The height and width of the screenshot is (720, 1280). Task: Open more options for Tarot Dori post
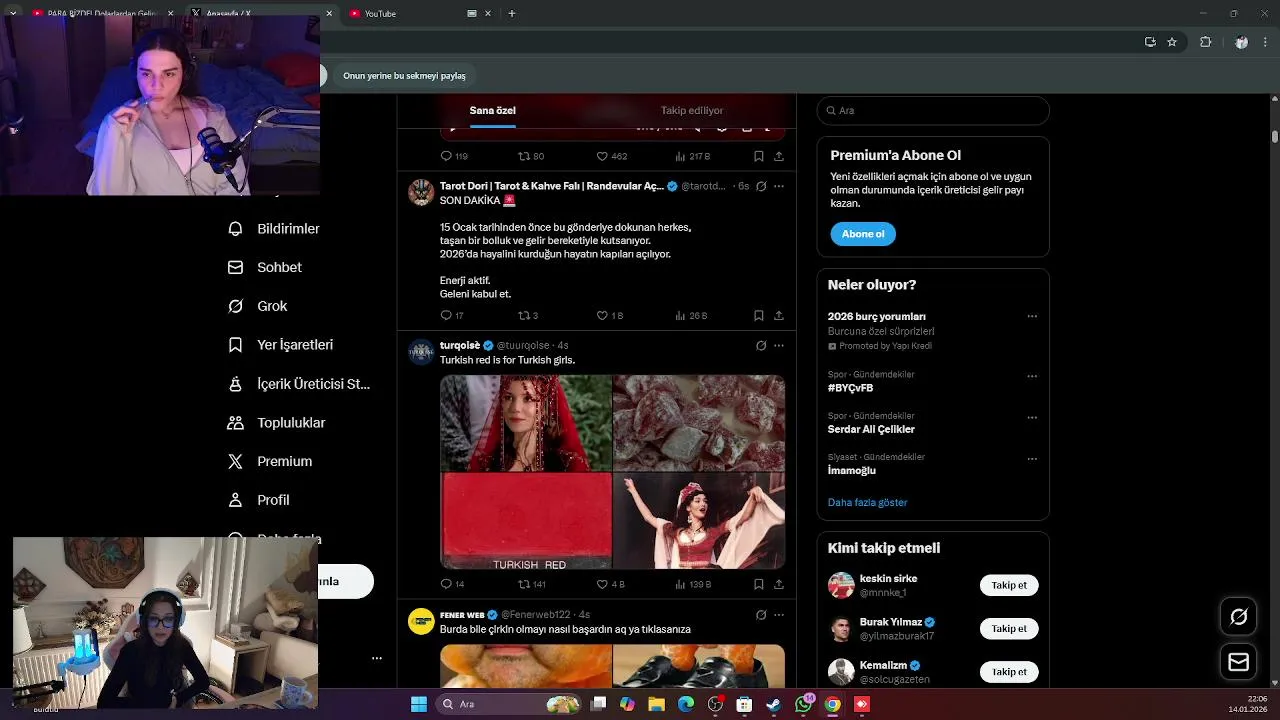779,186
